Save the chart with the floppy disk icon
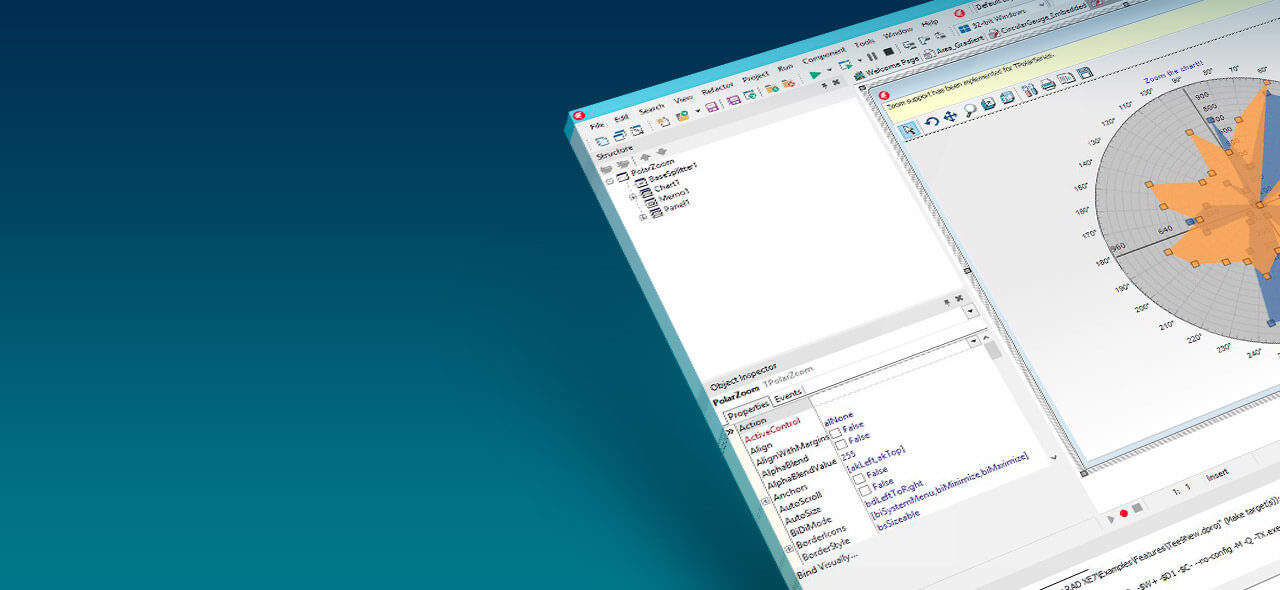The width and height of the screenshot is (1280, 590). click(x=1084, y=73)
